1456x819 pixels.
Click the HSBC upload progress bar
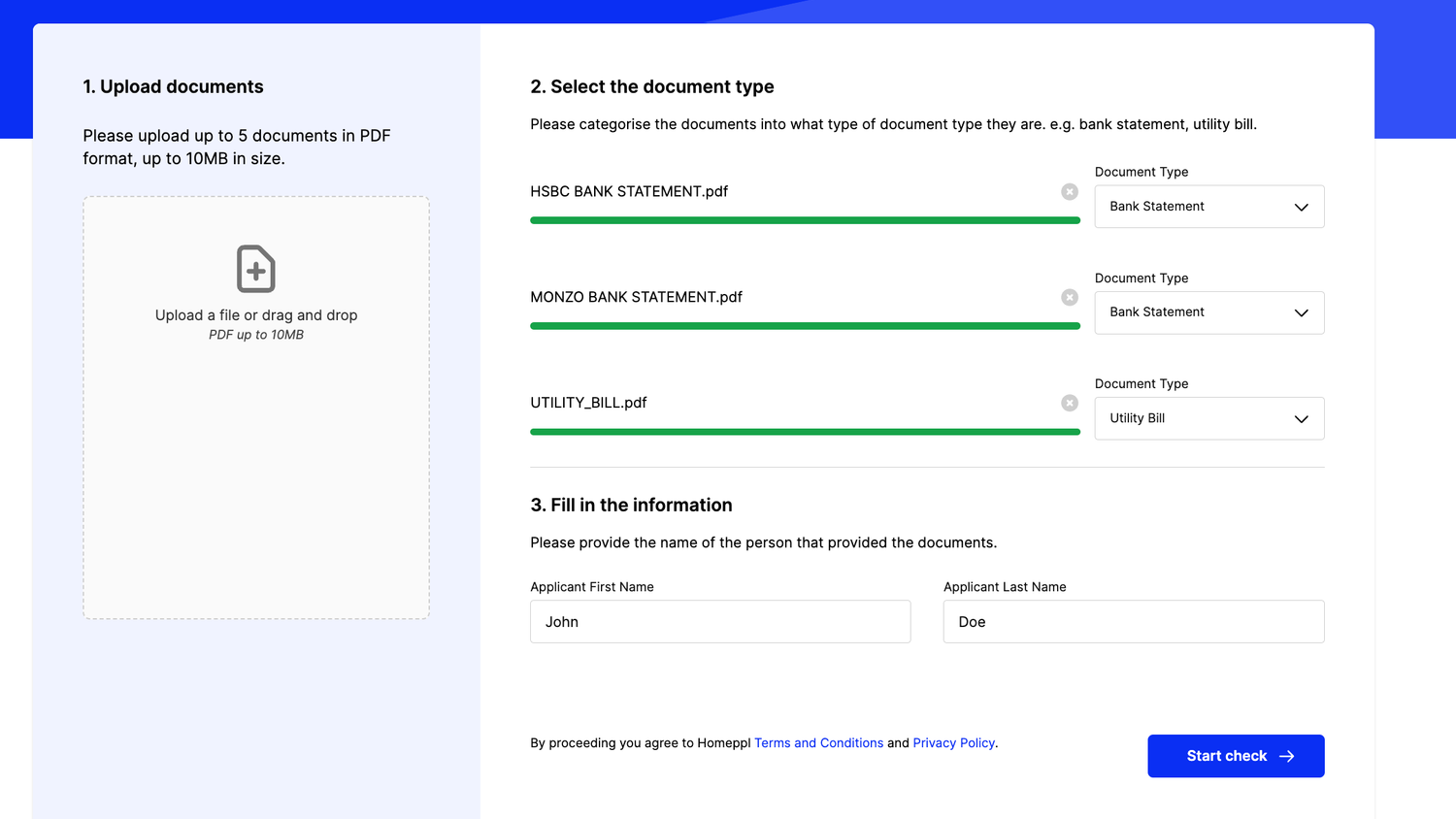(x=805, y=220)
